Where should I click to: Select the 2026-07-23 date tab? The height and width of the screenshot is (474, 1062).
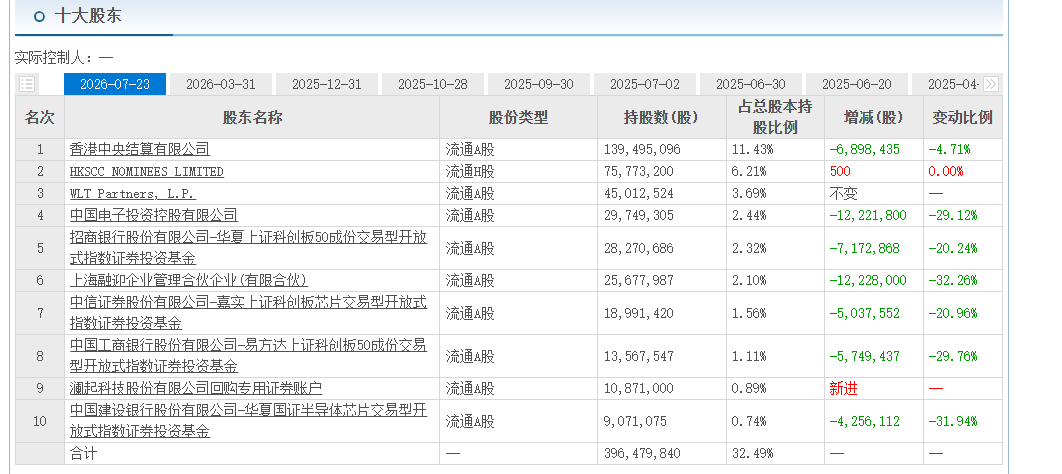pyautogui.click(x=115, y=84)
